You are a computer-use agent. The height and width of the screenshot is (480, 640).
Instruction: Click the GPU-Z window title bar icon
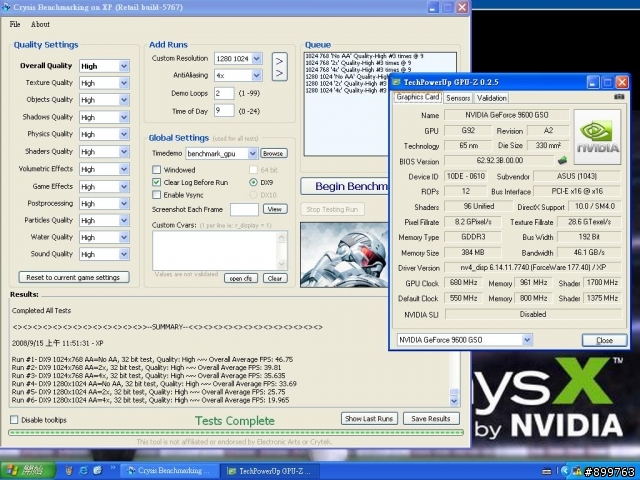pyautogui.click(x=396, y=82)
